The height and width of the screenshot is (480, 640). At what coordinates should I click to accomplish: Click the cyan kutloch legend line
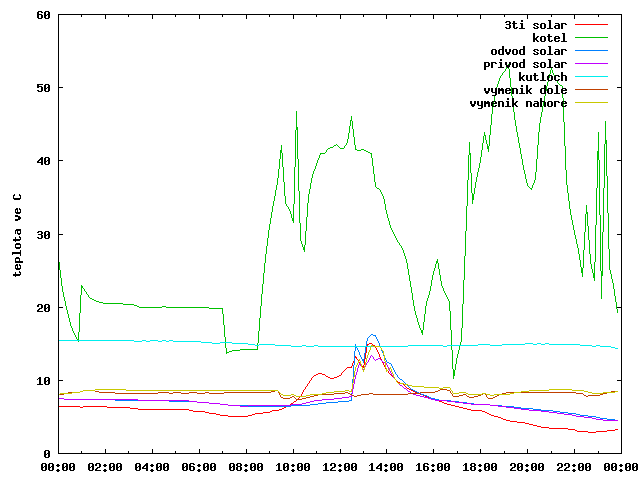click(x=591, y=77)
